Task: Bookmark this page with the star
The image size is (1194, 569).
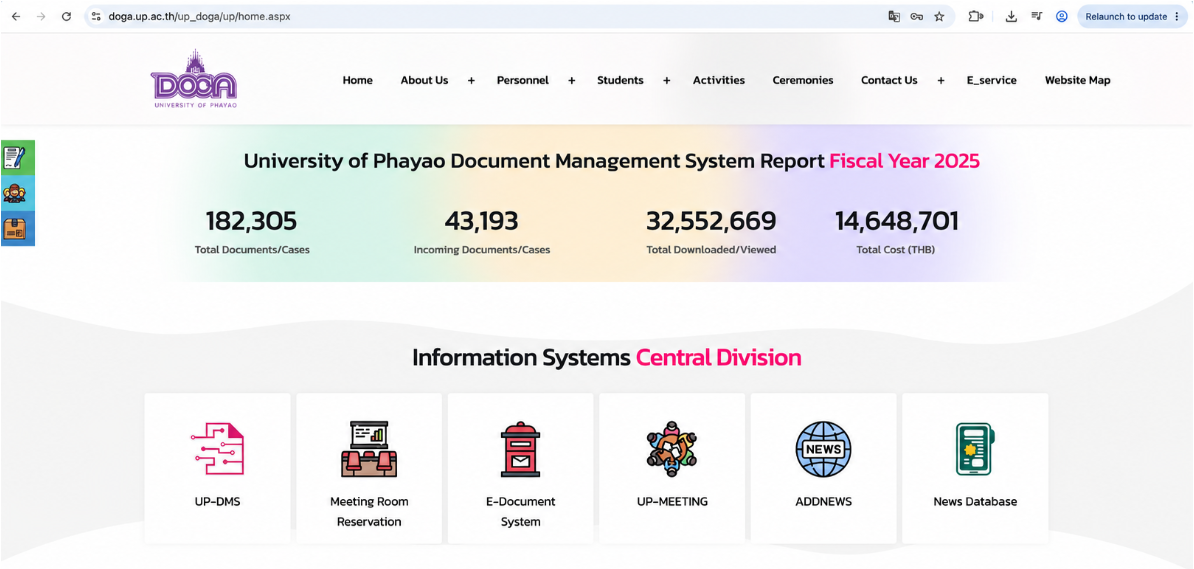Action: click(939, 16)
